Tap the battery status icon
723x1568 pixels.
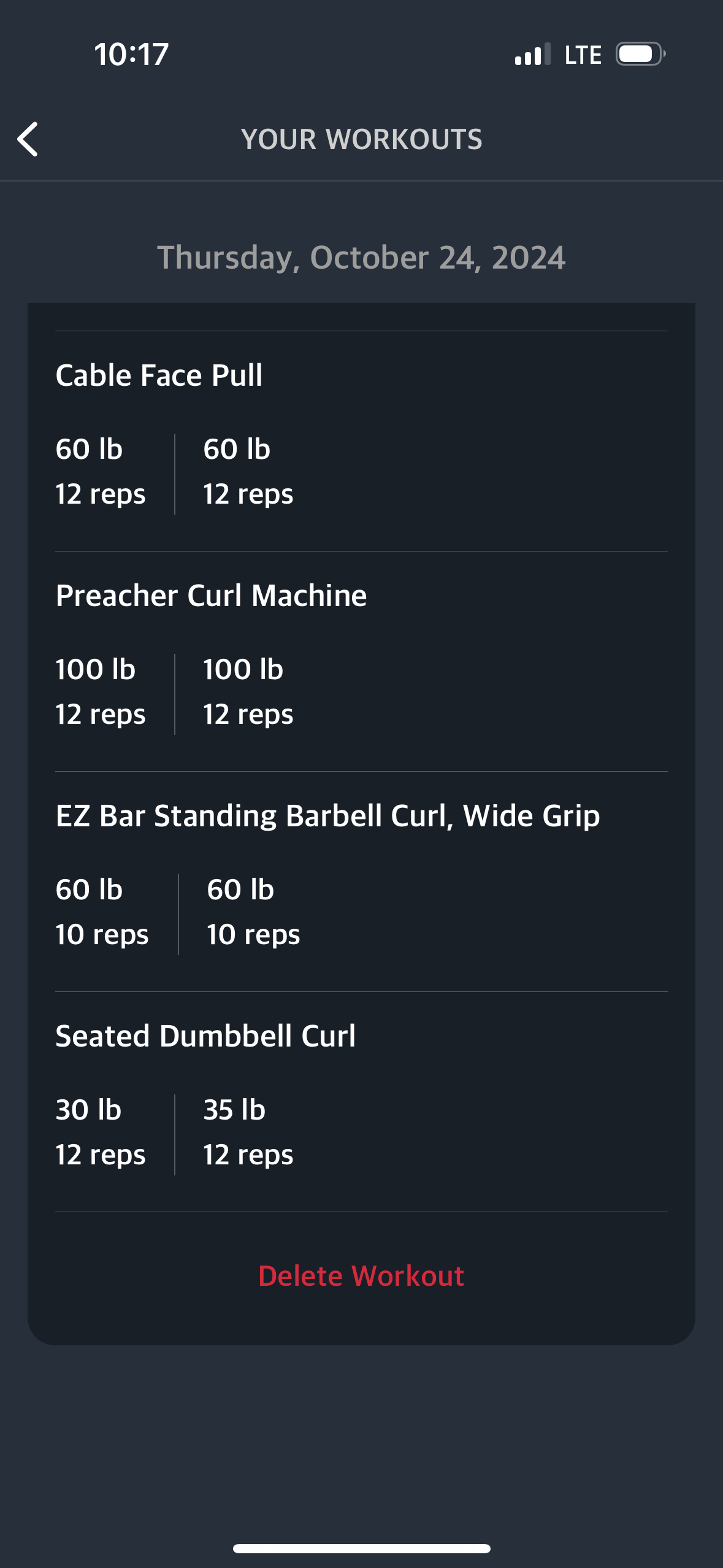641,54
